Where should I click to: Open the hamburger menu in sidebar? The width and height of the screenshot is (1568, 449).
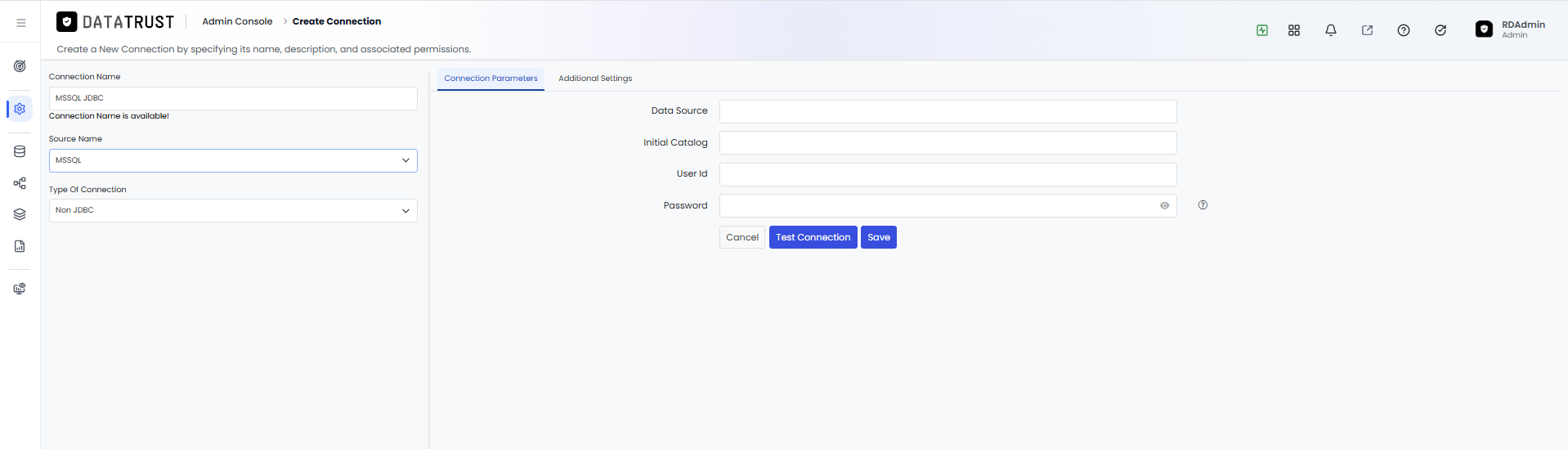(20, 23)
